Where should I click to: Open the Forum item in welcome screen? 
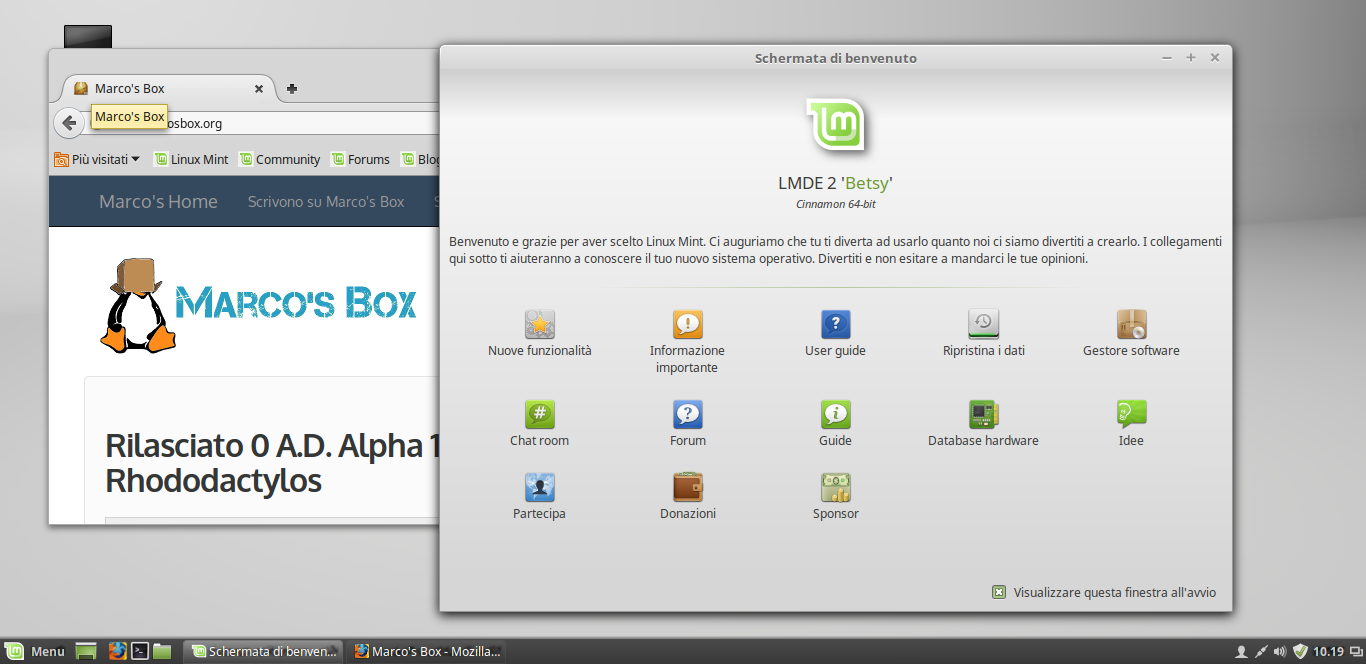click(x=688, y=424)
